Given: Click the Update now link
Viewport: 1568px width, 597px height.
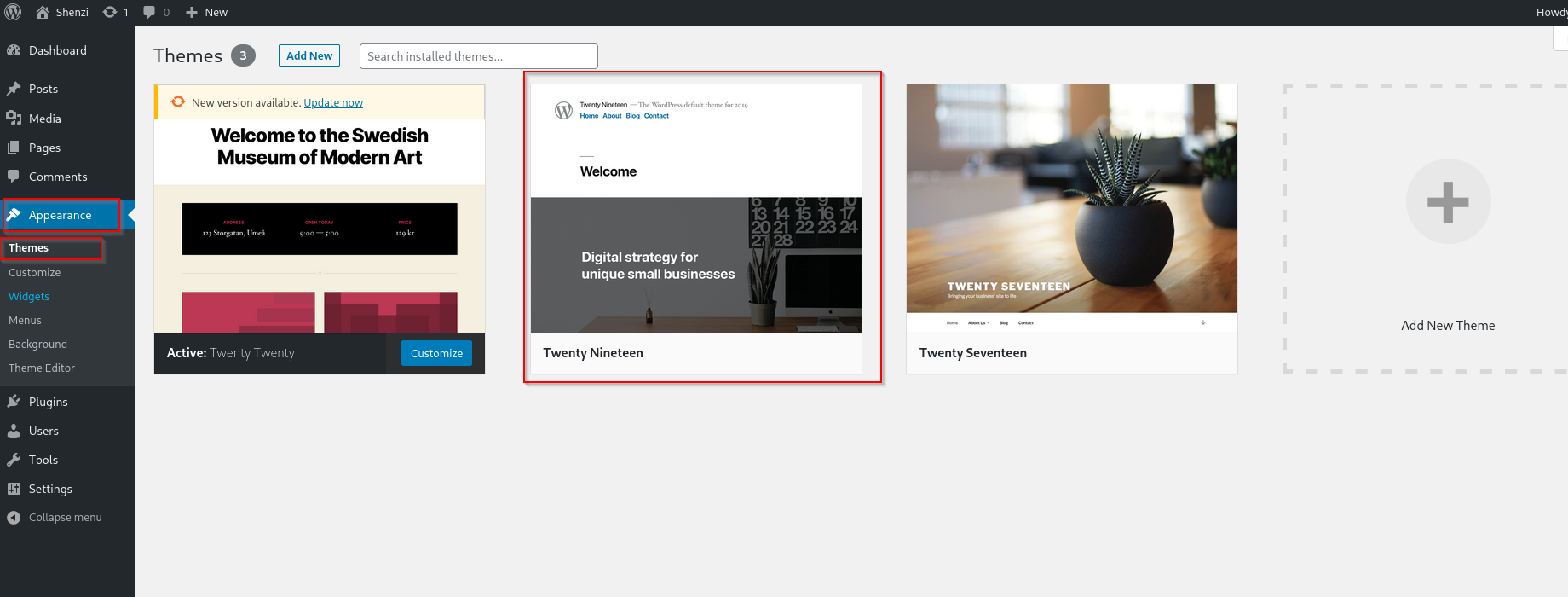Looking at the screenshot, I should tap(333, 102).
